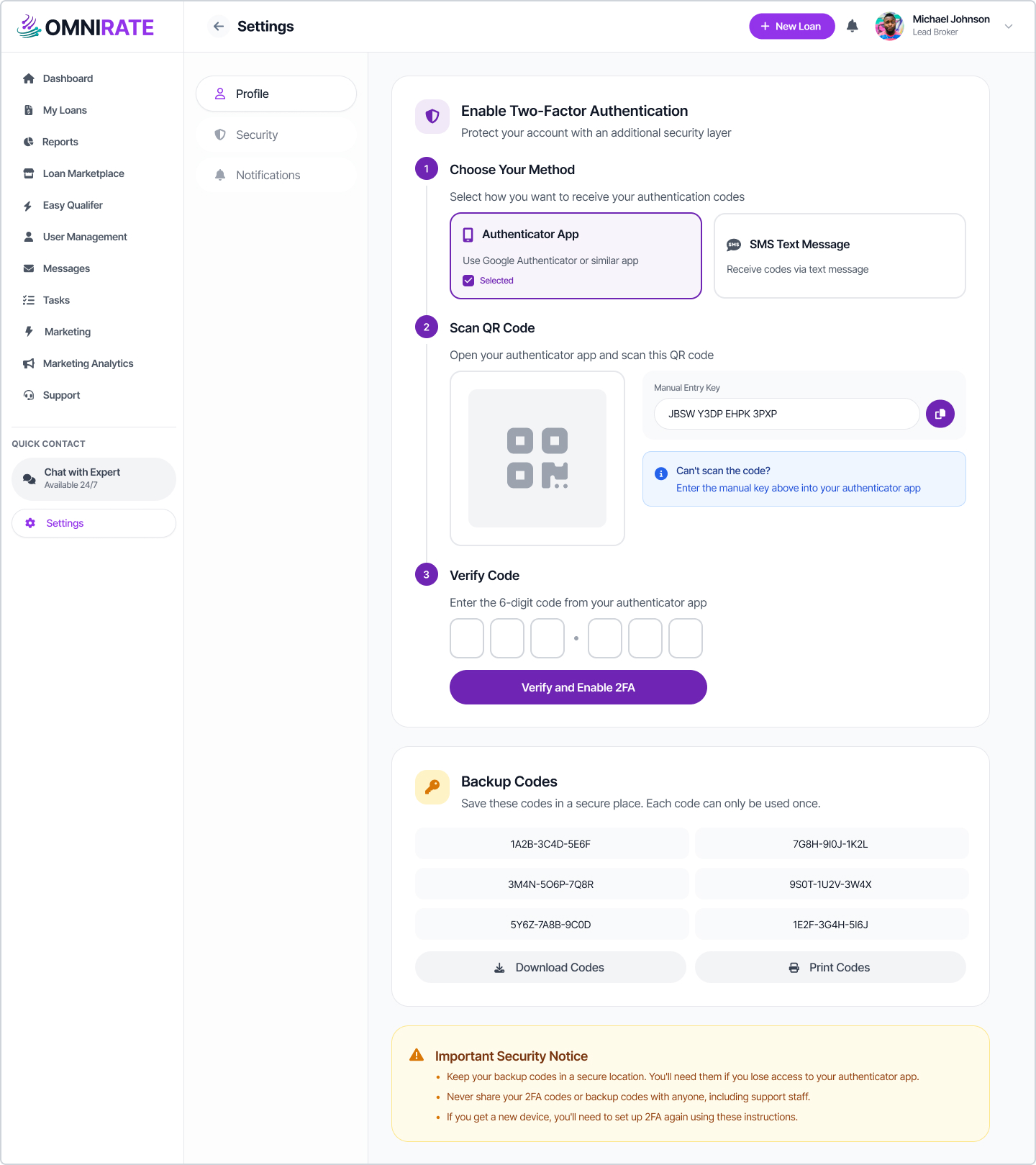Click Verify and Enable 2FA

[x=578, y=687]
